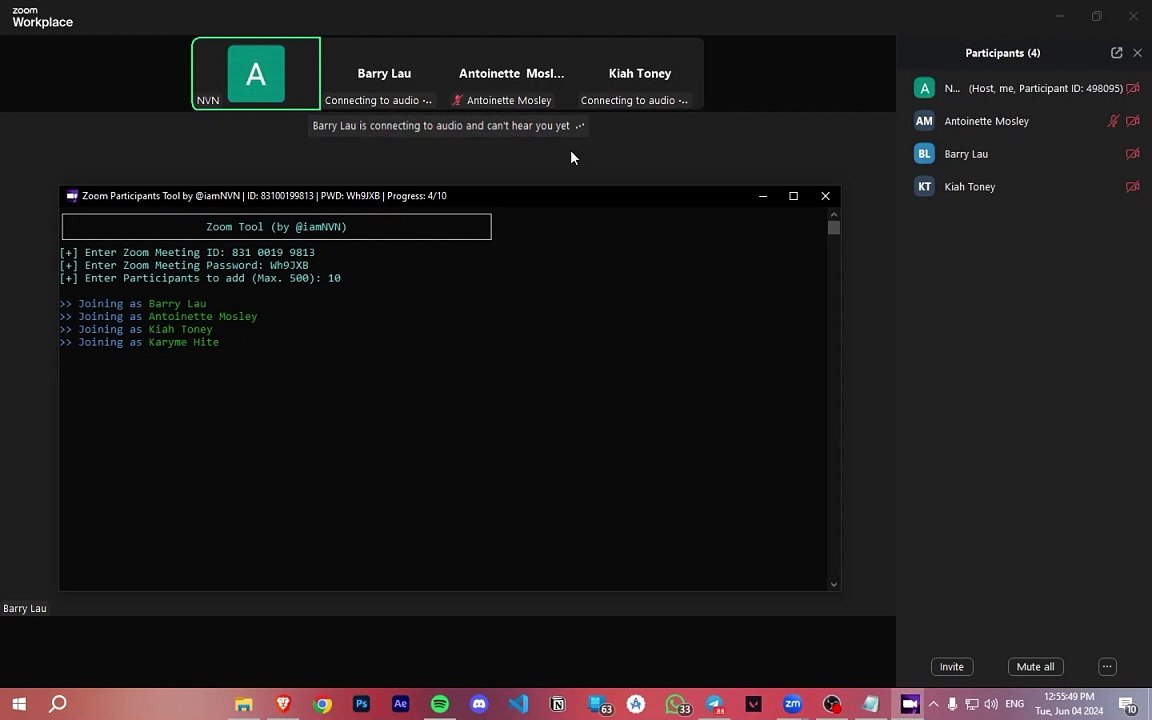1152x720 pixels.
Task: Click the "Joining as Kiah Toney" console line
Action: point(136,329)
